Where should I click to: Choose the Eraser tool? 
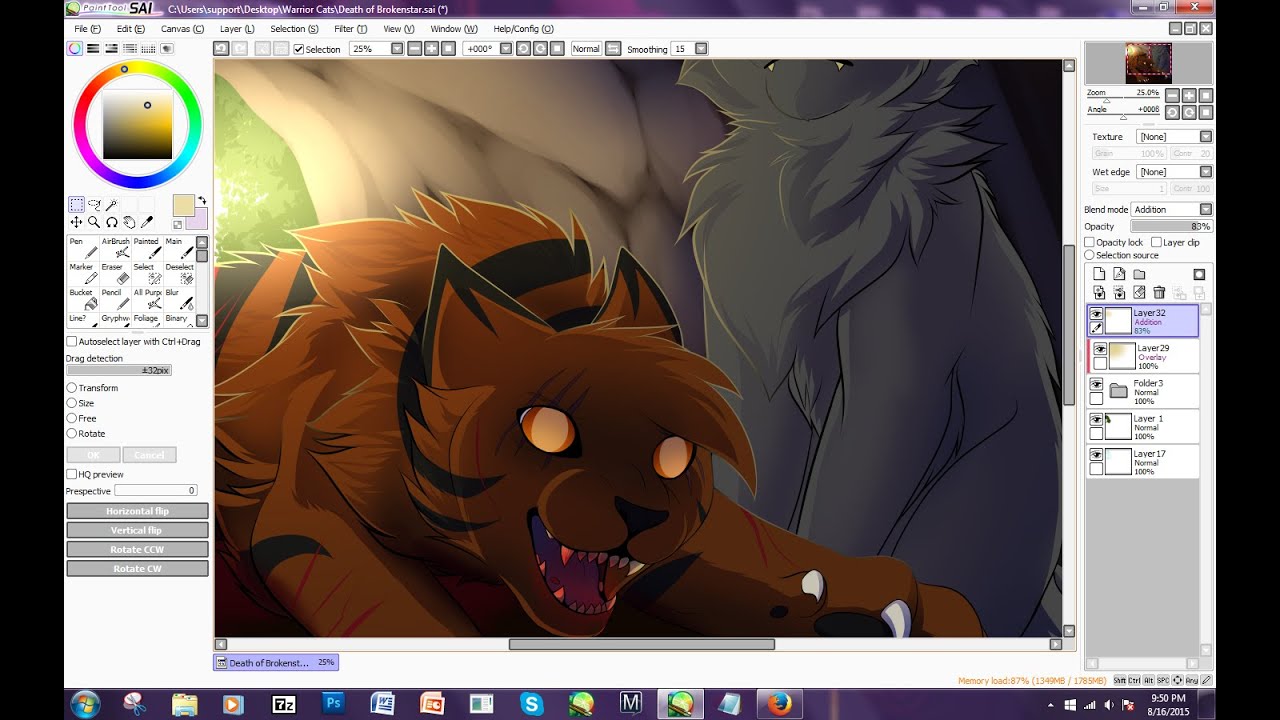tap(116, 274)
